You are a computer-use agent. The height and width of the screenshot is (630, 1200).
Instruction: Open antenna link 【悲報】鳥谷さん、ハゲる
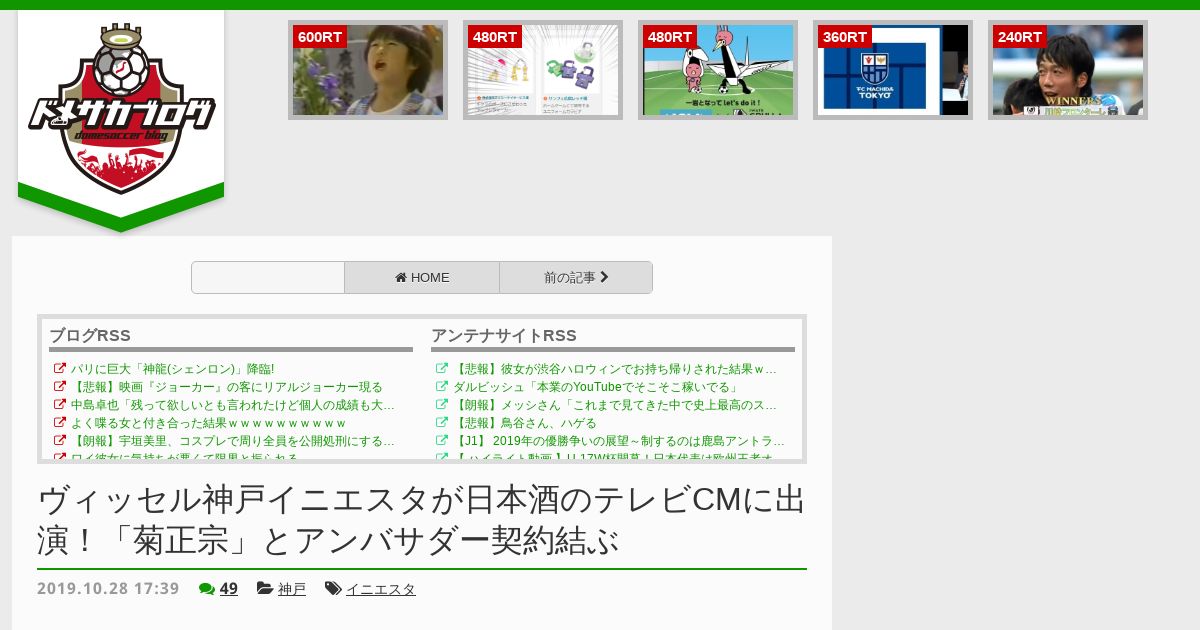pos(525,423)
